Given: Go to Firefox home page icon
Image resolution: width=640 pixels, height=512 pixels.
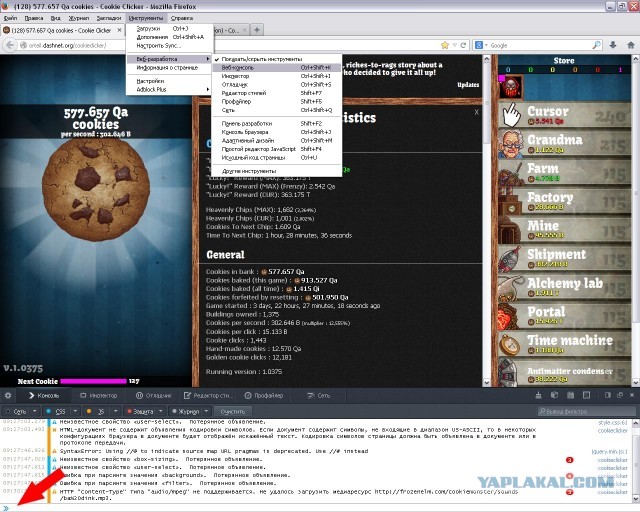Looking at the screenshot, I should coord(631,45).
